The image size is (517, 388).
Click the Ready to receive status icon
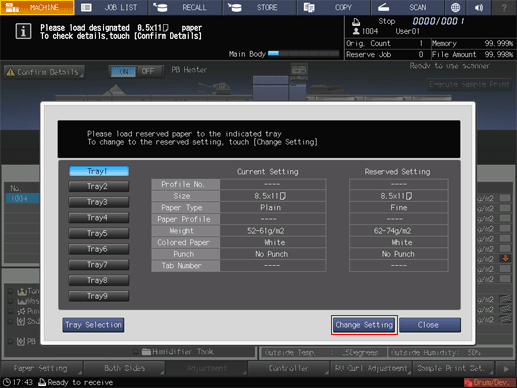(42, 382)
